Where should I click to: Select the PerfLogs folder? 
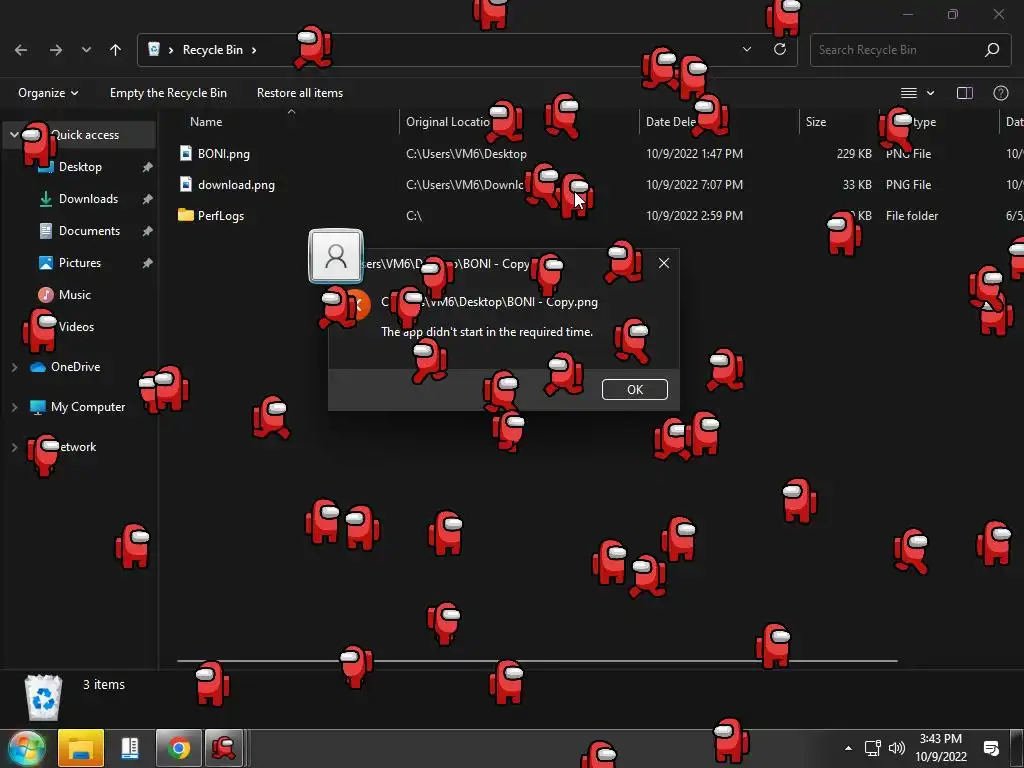[221, 216]
